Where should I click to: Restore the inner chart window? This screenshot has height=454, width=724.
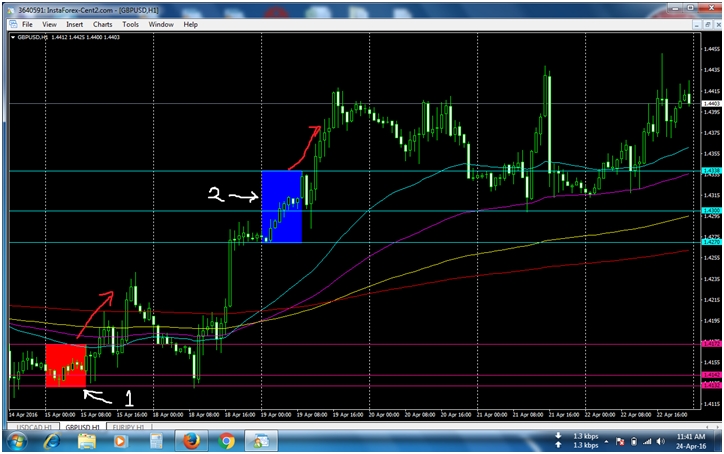tap(707, 24)
